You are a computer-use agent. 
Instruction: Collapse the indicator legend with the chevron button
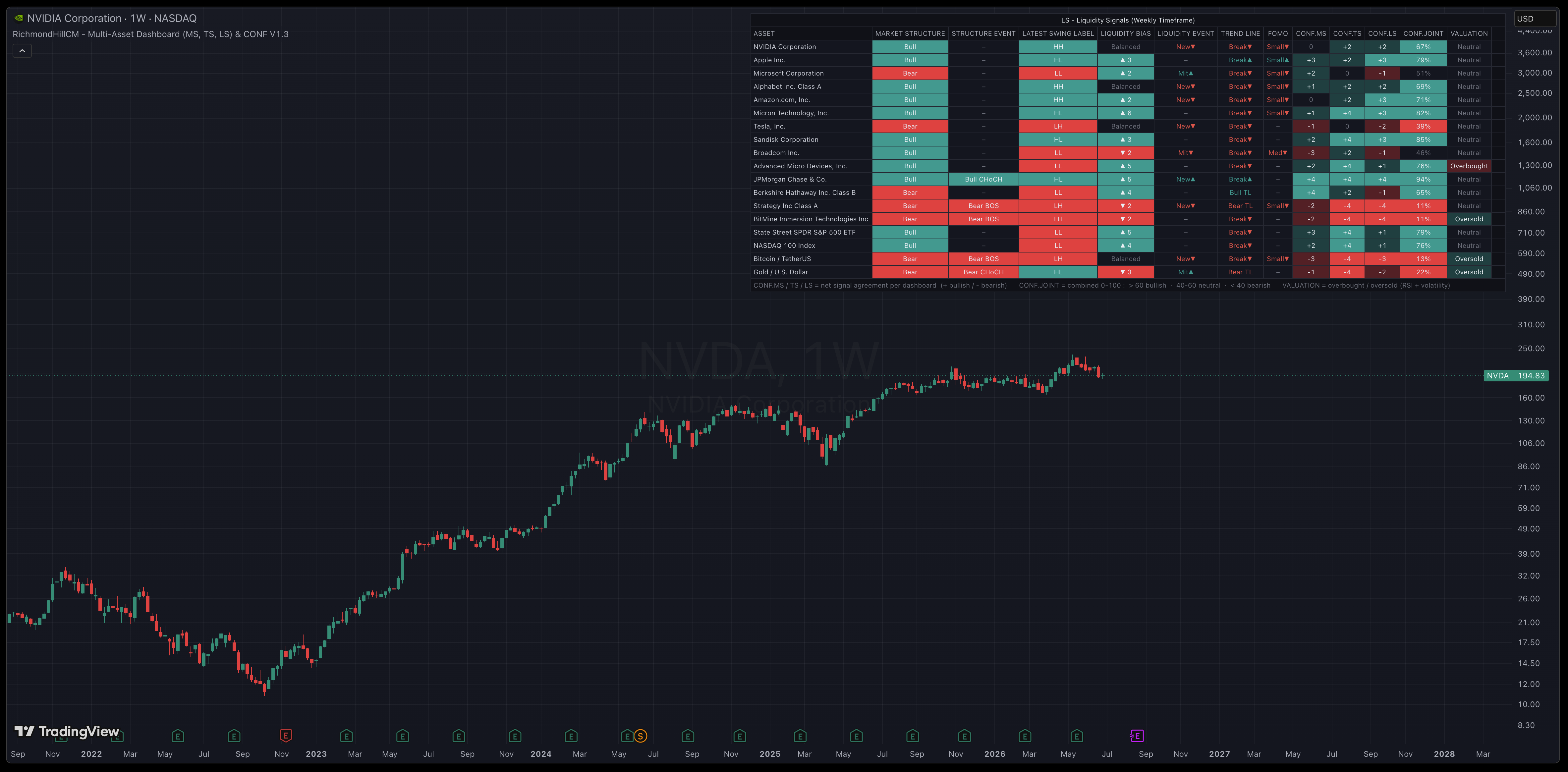click(x=22, y=51)
